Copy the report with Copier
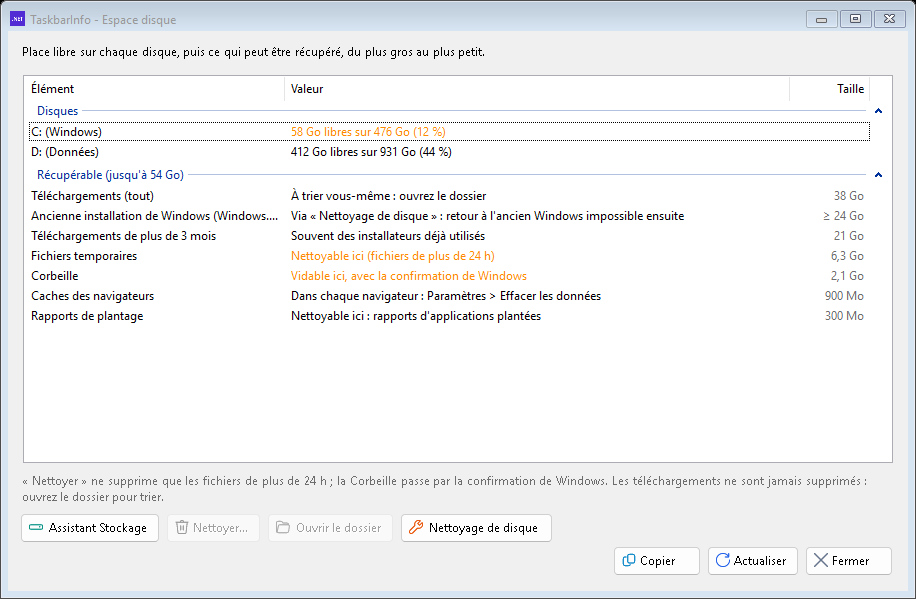Screen dimensions: 916x599 tap(657, 560)
